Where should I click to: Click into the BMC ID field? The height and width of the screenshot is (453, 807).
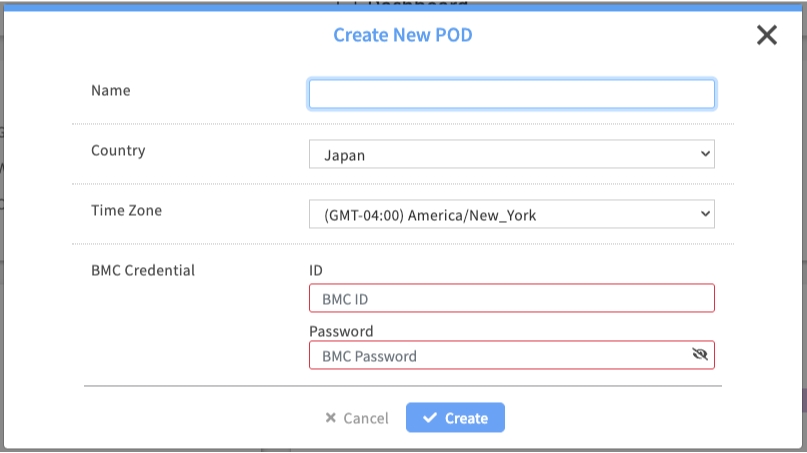pos(511,298)
